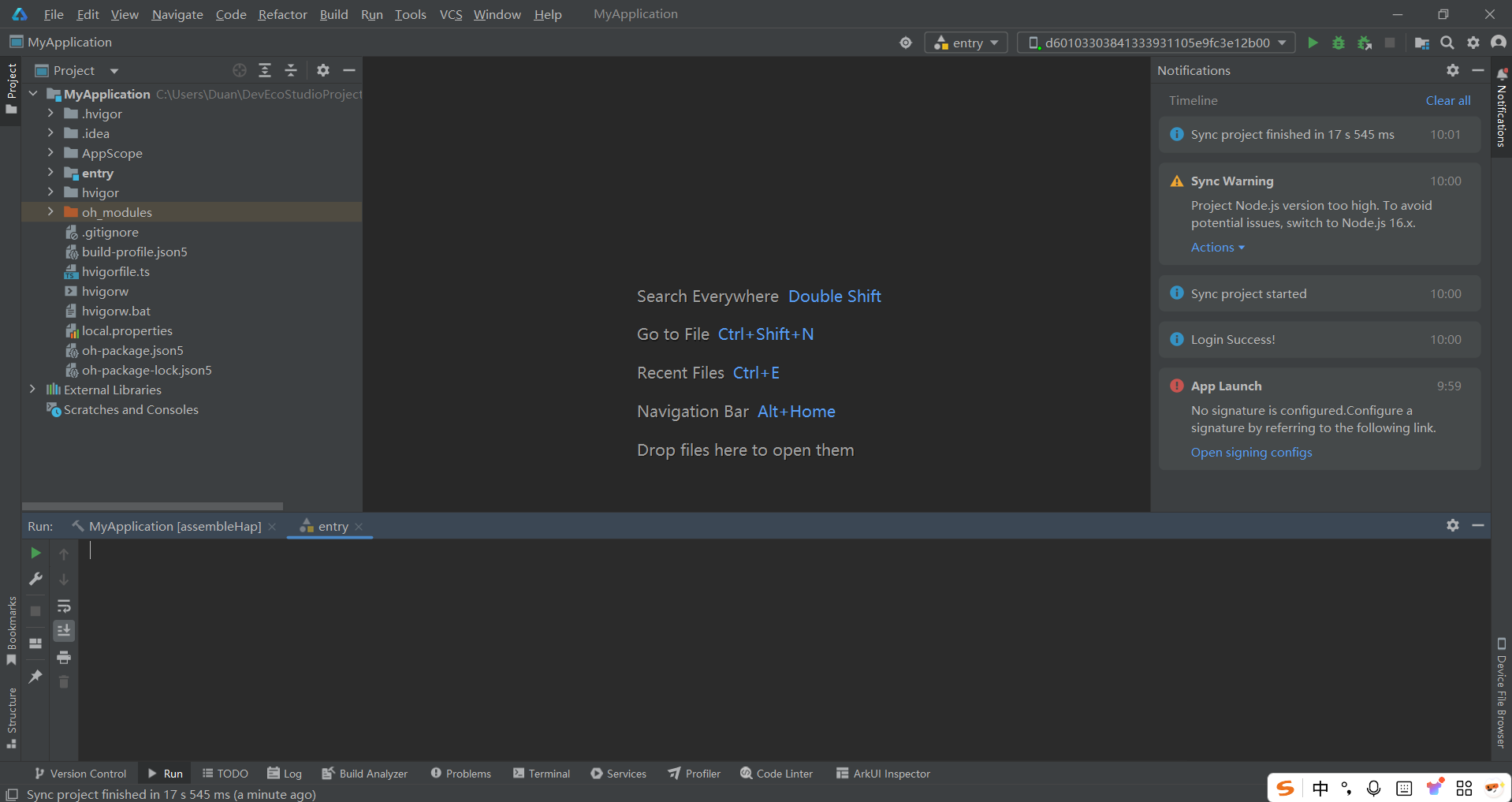
Task: Click the Debug bug icon in toolbar
Action: tap(1339, 43)
